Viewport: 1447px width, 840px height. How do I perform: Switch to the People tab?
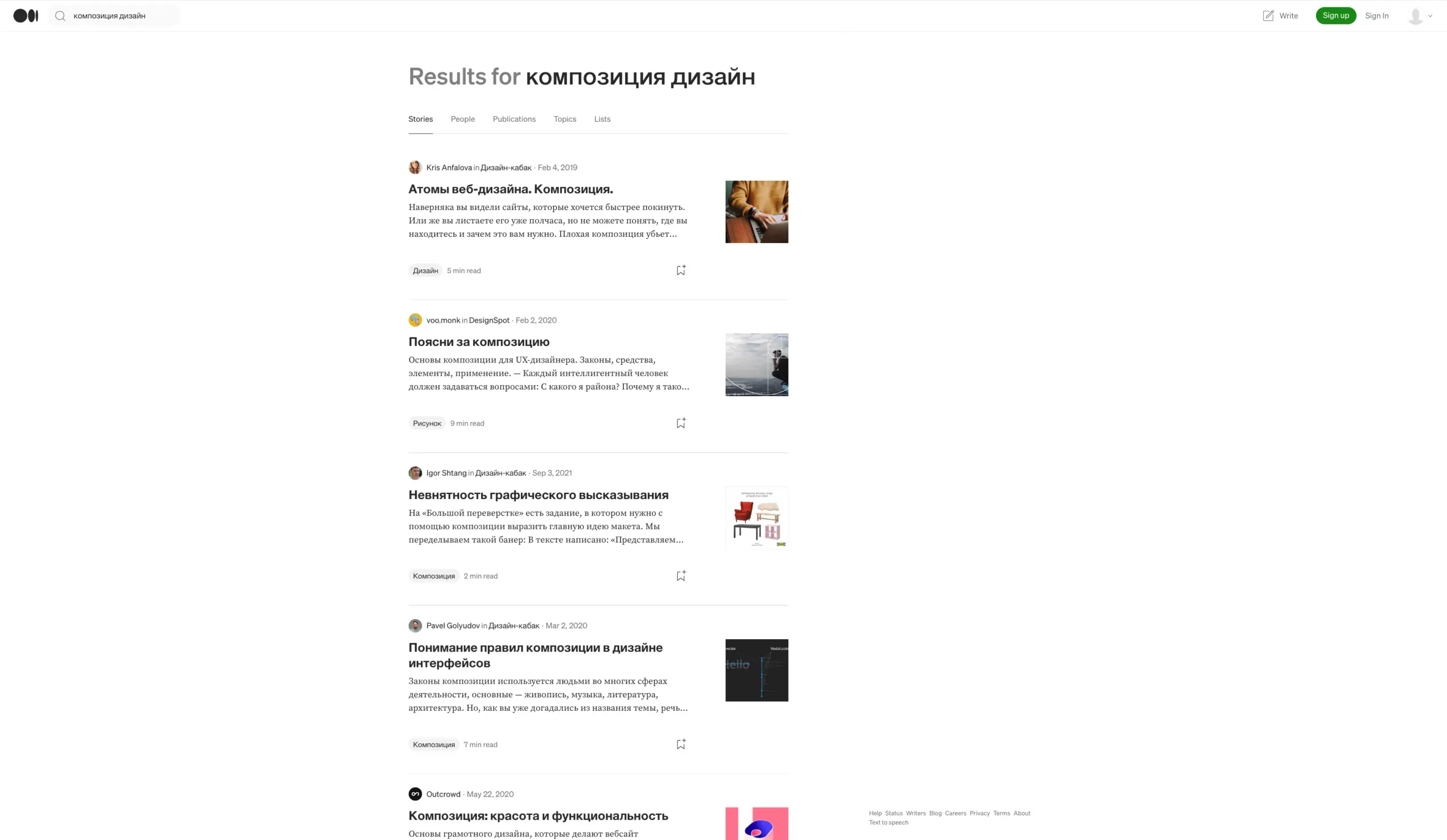coord(463,118)
